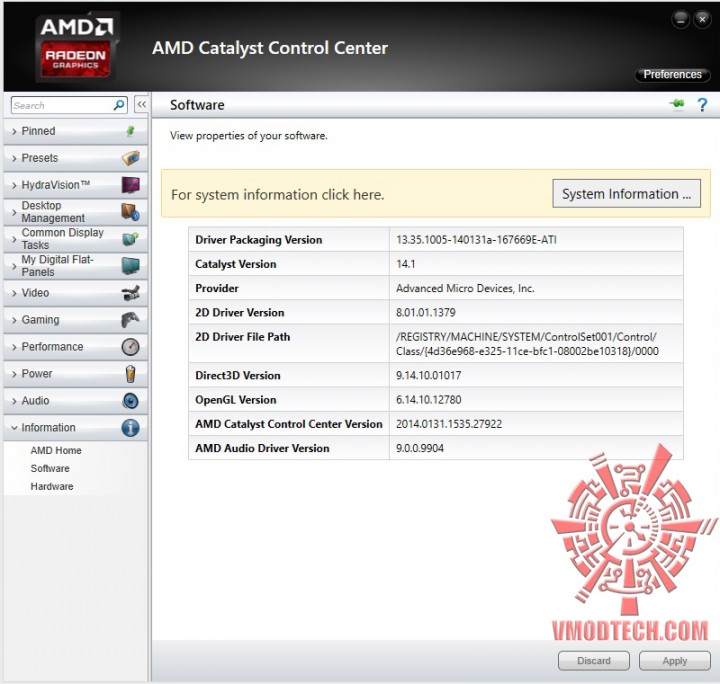Image resolution: width=720 pixels, height=684 pixels.
Task: Click the Gaming controller icon
Action: coord(131,320)
